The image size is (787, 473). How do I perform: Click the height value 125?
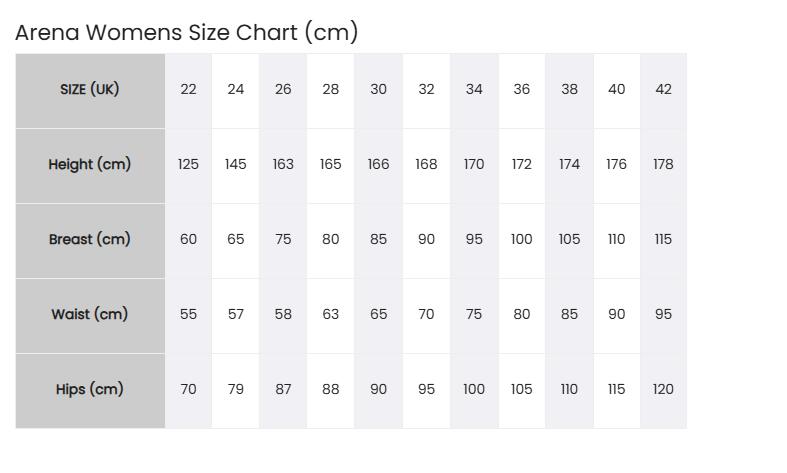188,166
